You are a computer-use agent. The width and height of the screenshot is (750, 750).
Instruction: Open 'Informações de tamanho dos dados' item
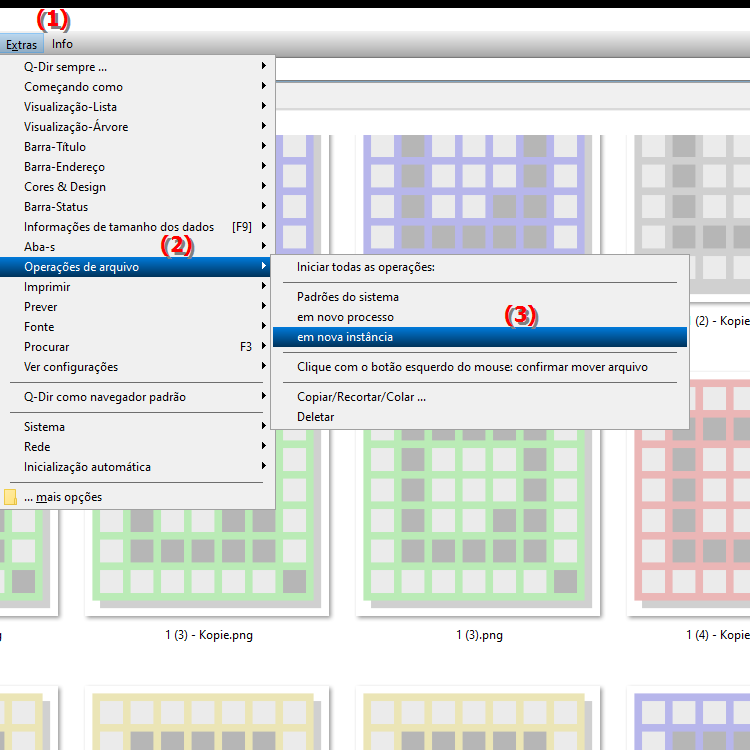click(119, 227)
